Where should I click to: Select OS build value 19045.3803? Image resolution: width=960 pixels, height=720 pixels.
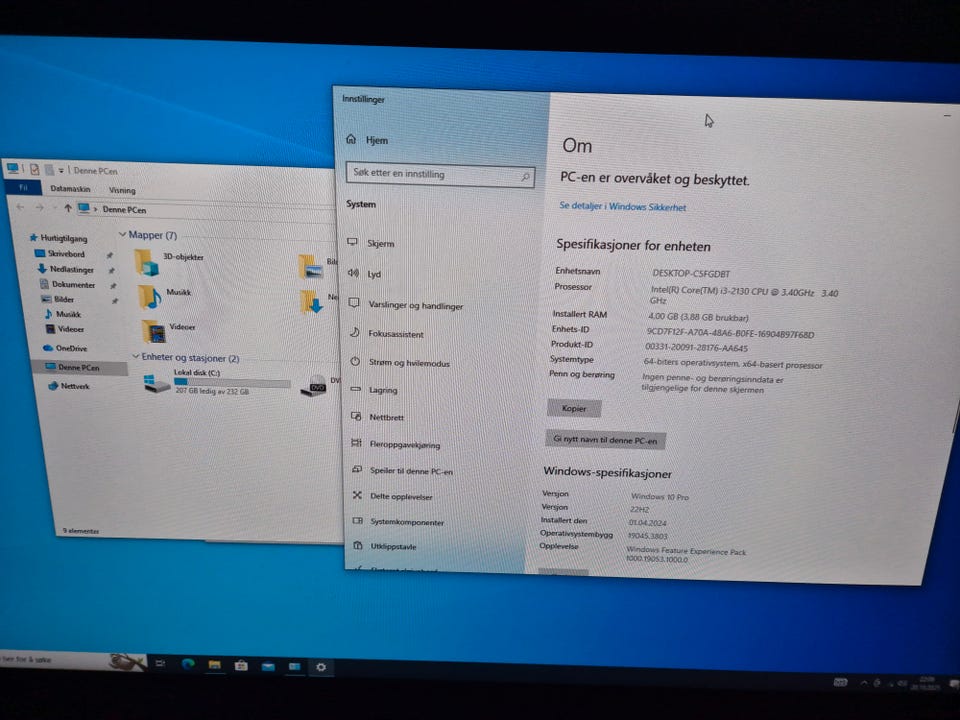point(647,536)
